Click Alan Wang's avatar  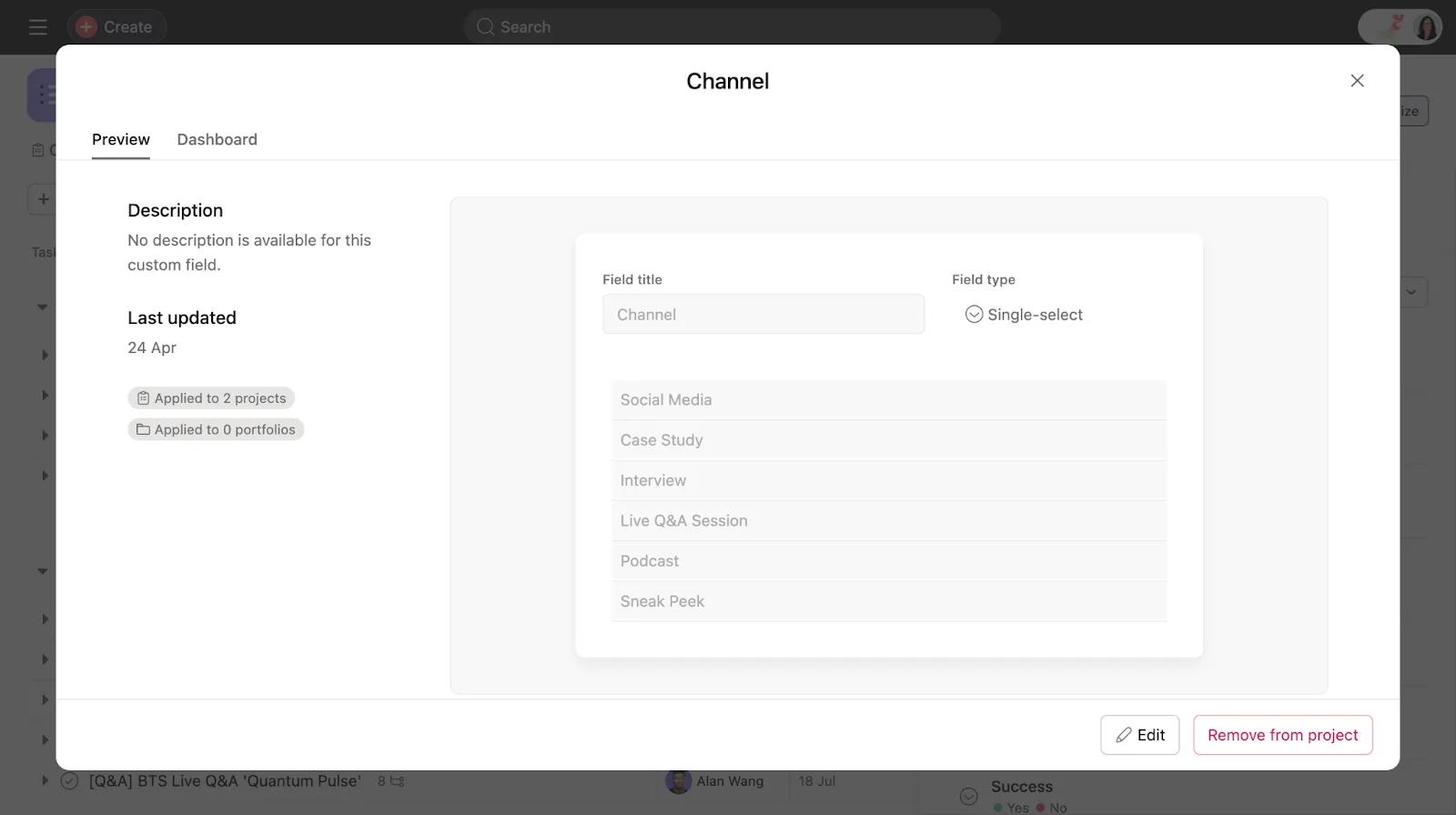pos(678,781)
